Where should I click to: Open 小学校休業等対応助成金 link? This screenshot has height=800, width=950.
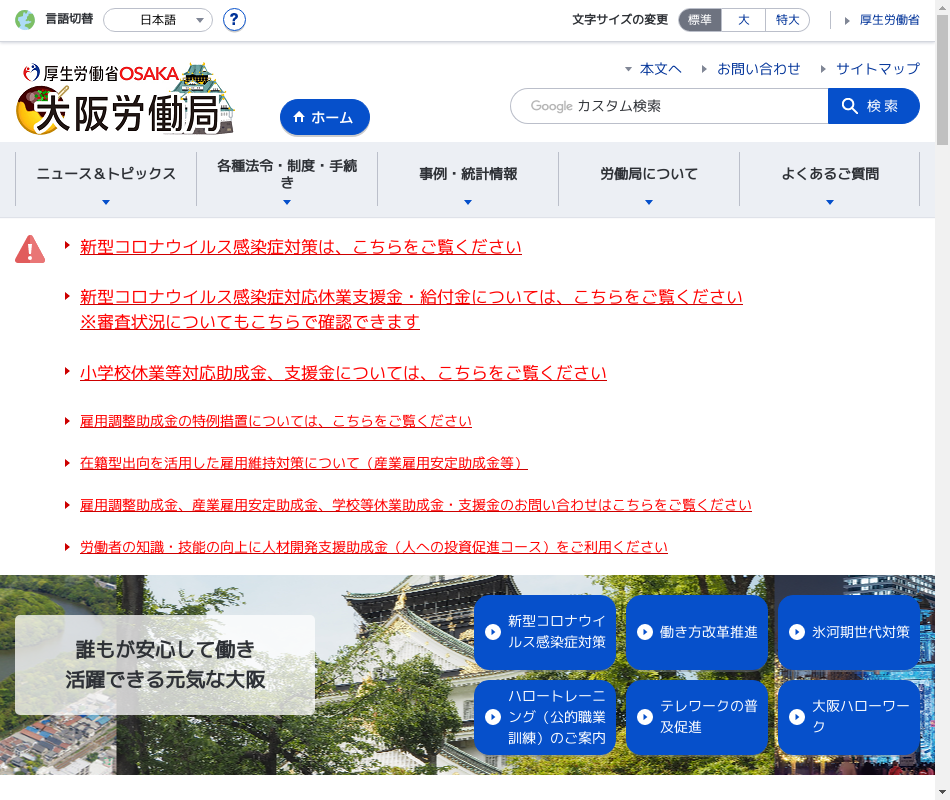343,373
